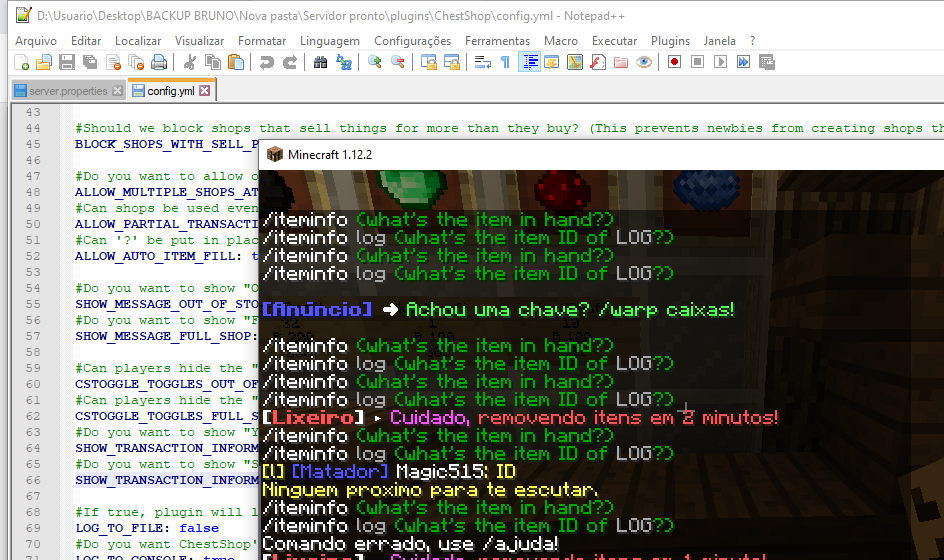This screenshot has width=944, height=560.
Task: Open the Ferramentas menu
Action: tap(497, 40)
